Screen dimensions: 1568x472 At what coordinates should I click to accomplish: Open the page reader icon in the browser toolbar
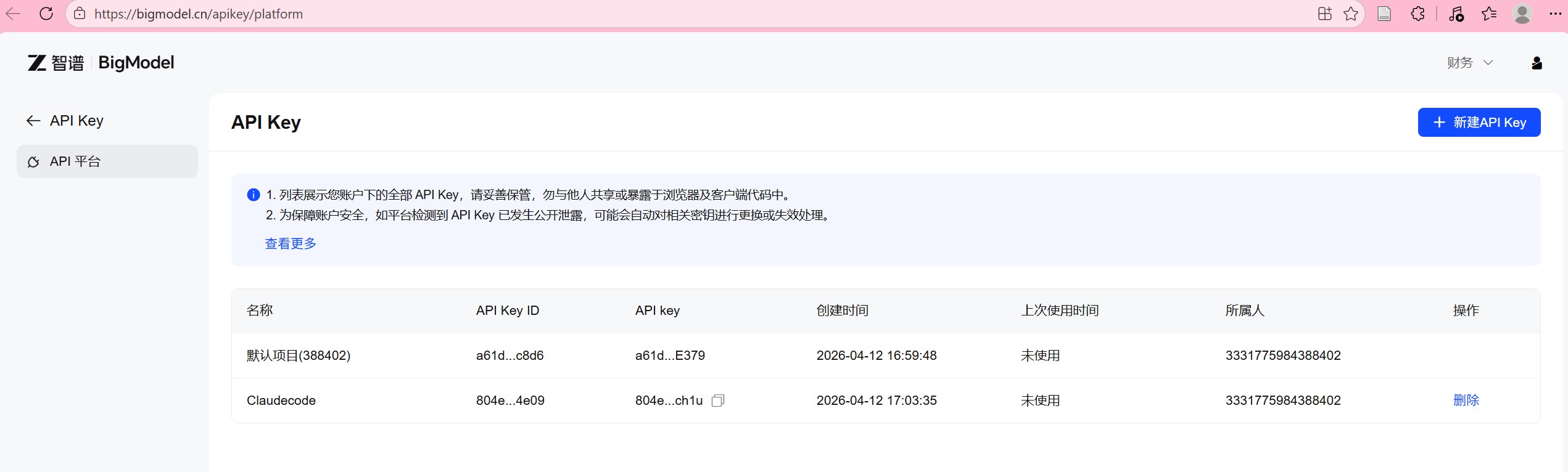(1384, 14)
